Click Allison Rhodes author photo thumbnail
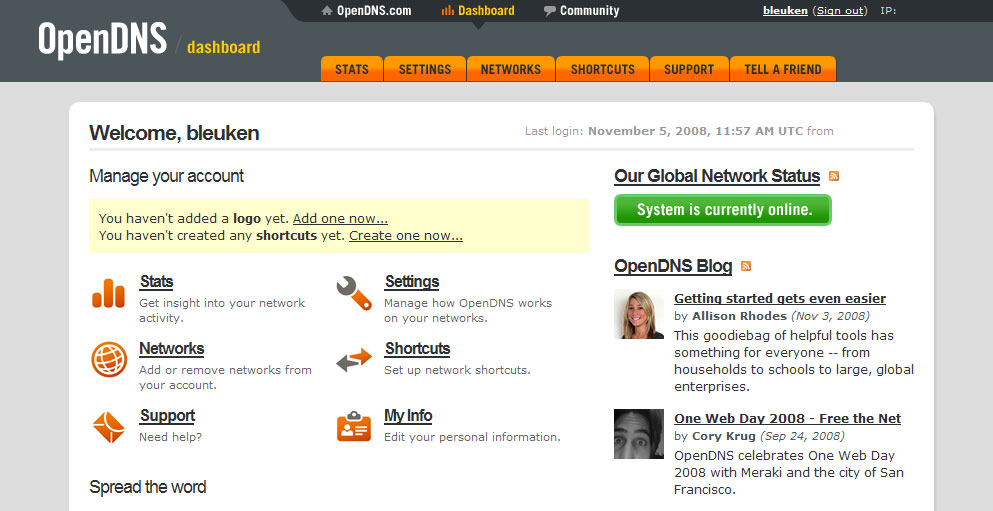Image resolution: width=993 pixels, height=511 pixels. coord(639,315)
